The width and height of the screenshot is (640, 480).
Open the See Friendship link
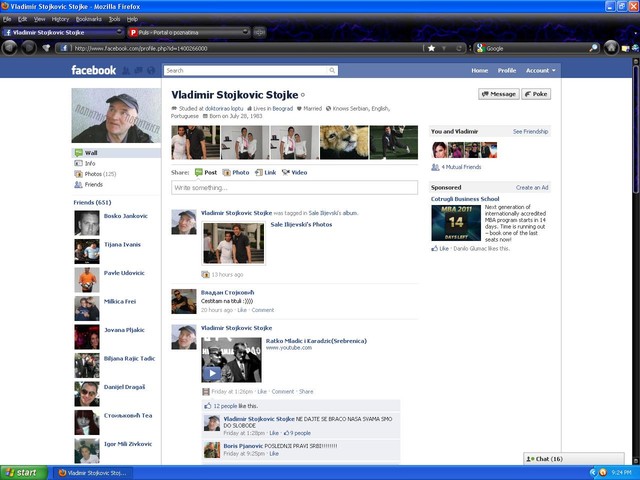point(530,131)
